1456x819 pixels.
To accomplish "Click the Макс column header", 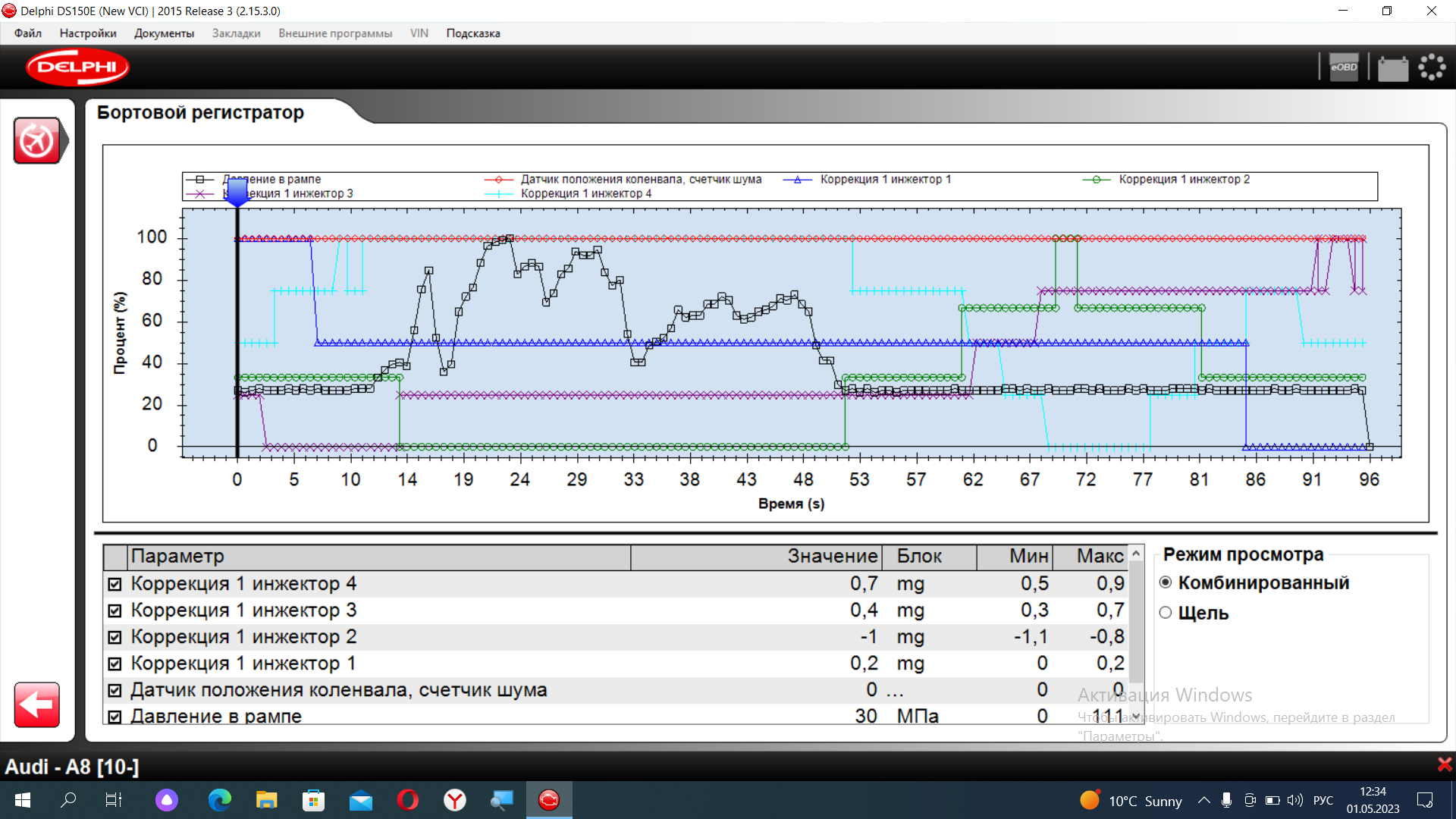I will (x=1090, y=557).
